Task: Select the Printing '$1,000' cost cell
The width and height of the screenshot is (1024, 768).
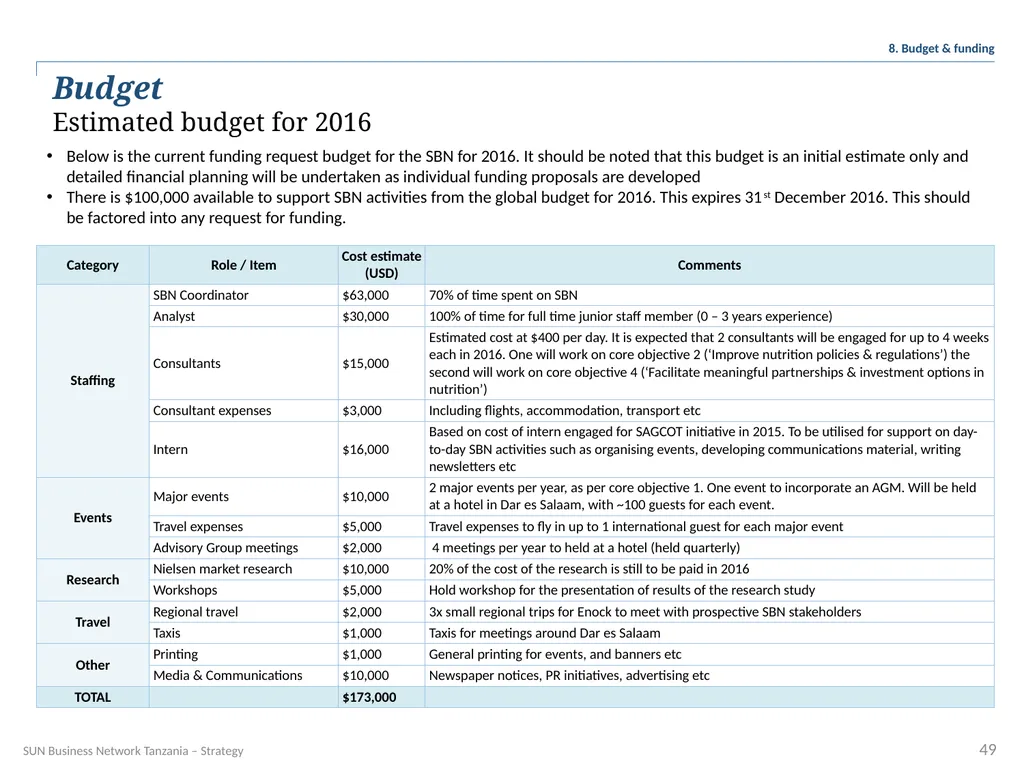Action: [x=381, y=654]
